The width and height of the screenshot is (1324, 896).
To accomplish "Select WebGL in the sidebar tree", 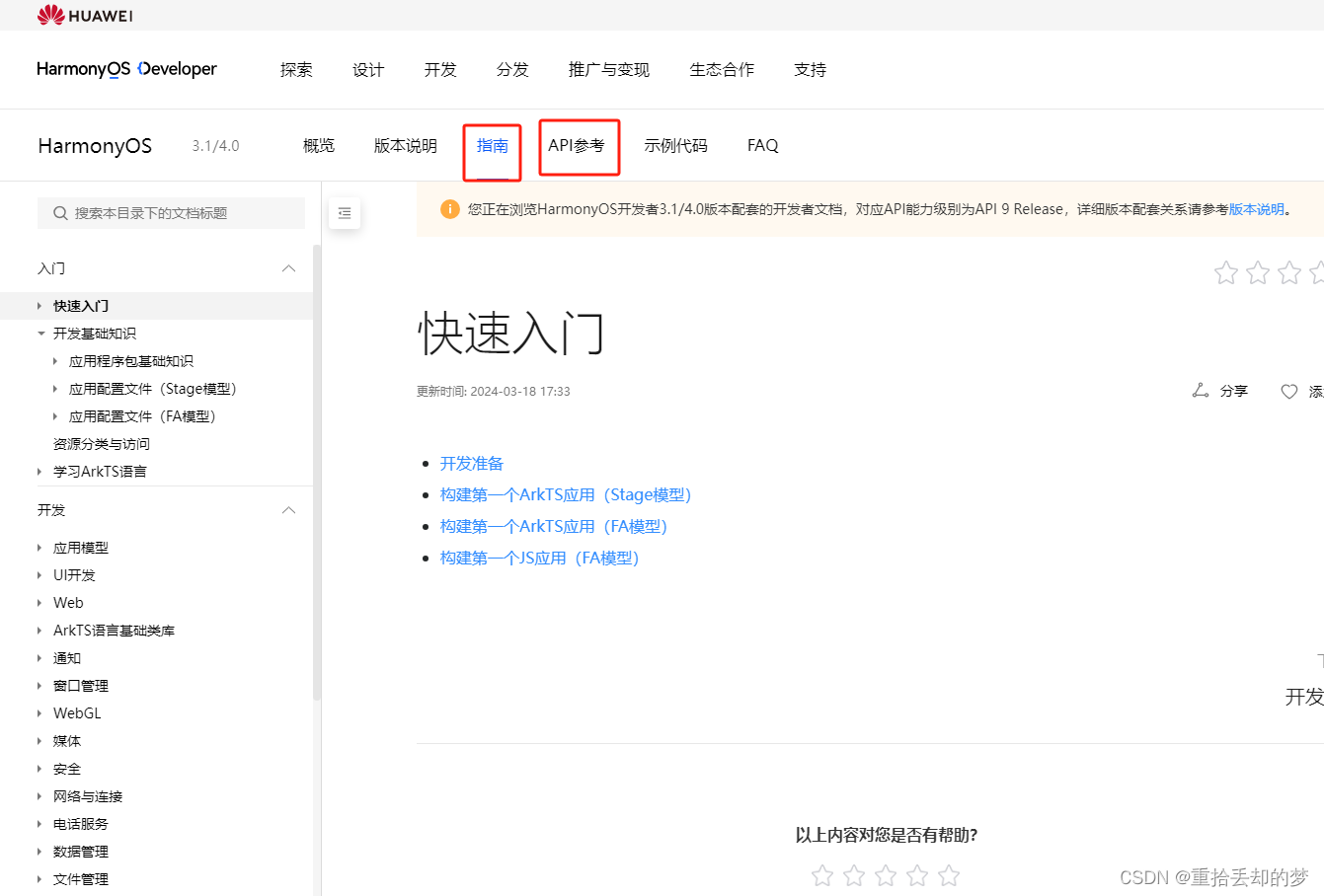I will [77, 713].
